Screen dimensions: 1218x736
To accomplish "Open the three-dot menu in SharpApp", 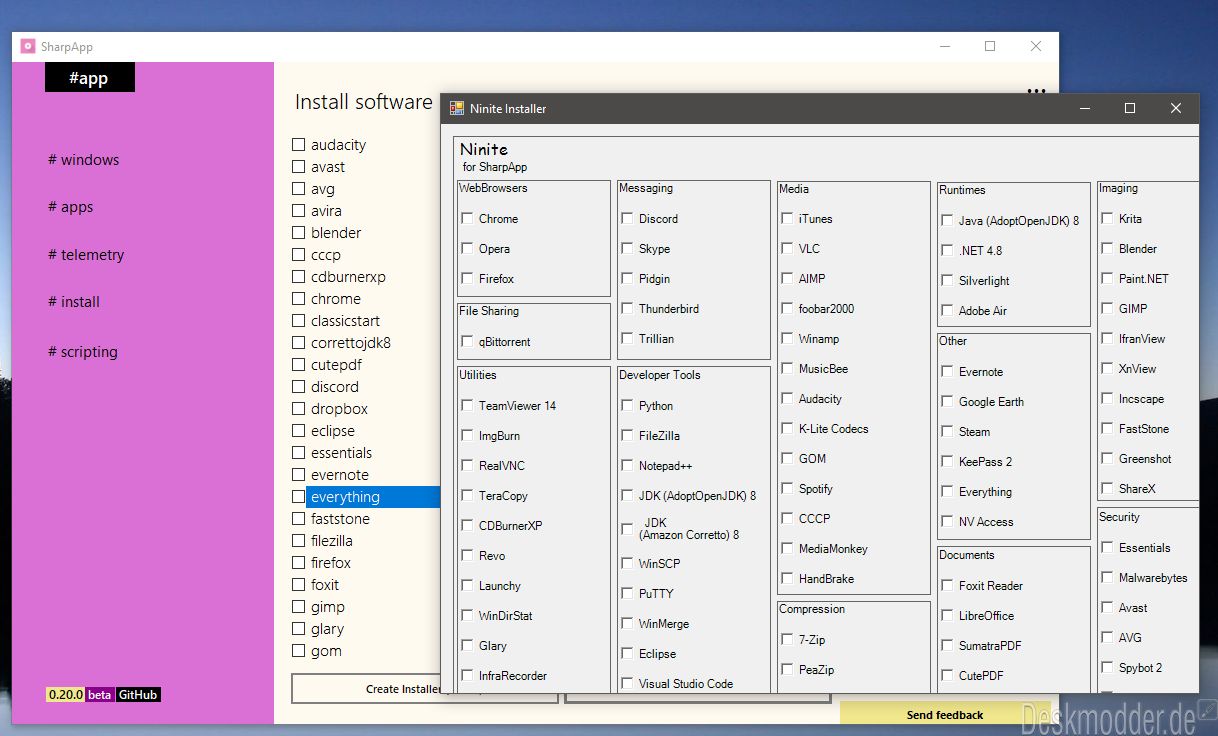I will pos(1036,91).
